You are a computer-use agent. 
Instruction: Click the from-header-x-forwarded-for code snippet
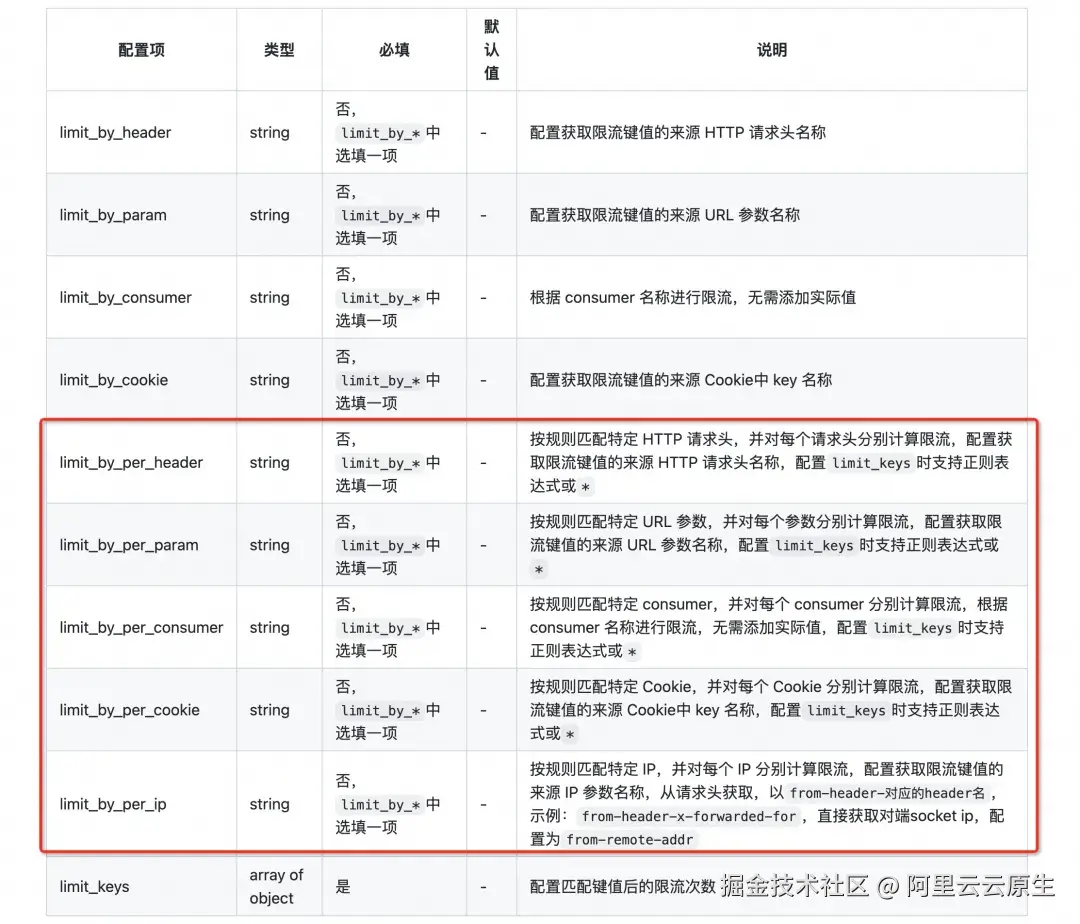click(x=687, y=816)
